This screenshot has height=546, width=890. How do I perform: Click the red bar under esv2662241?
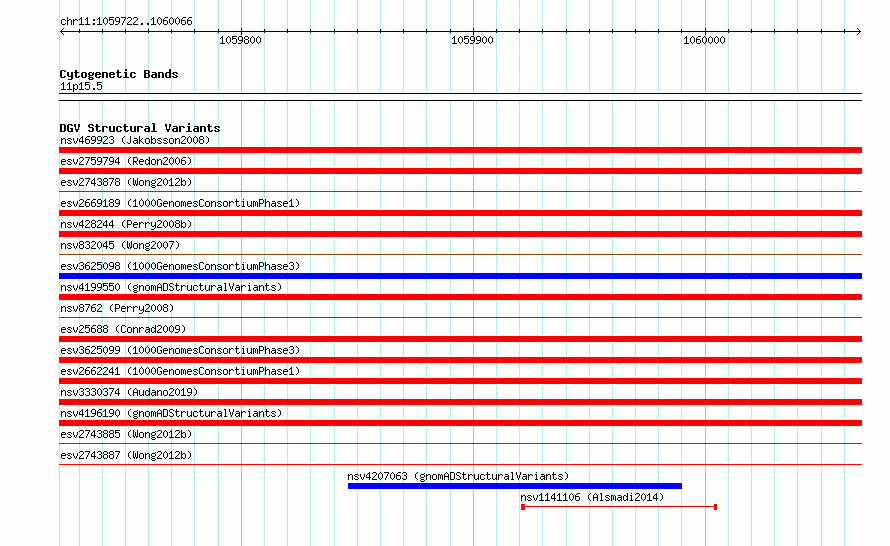click(x=460, y=381)
